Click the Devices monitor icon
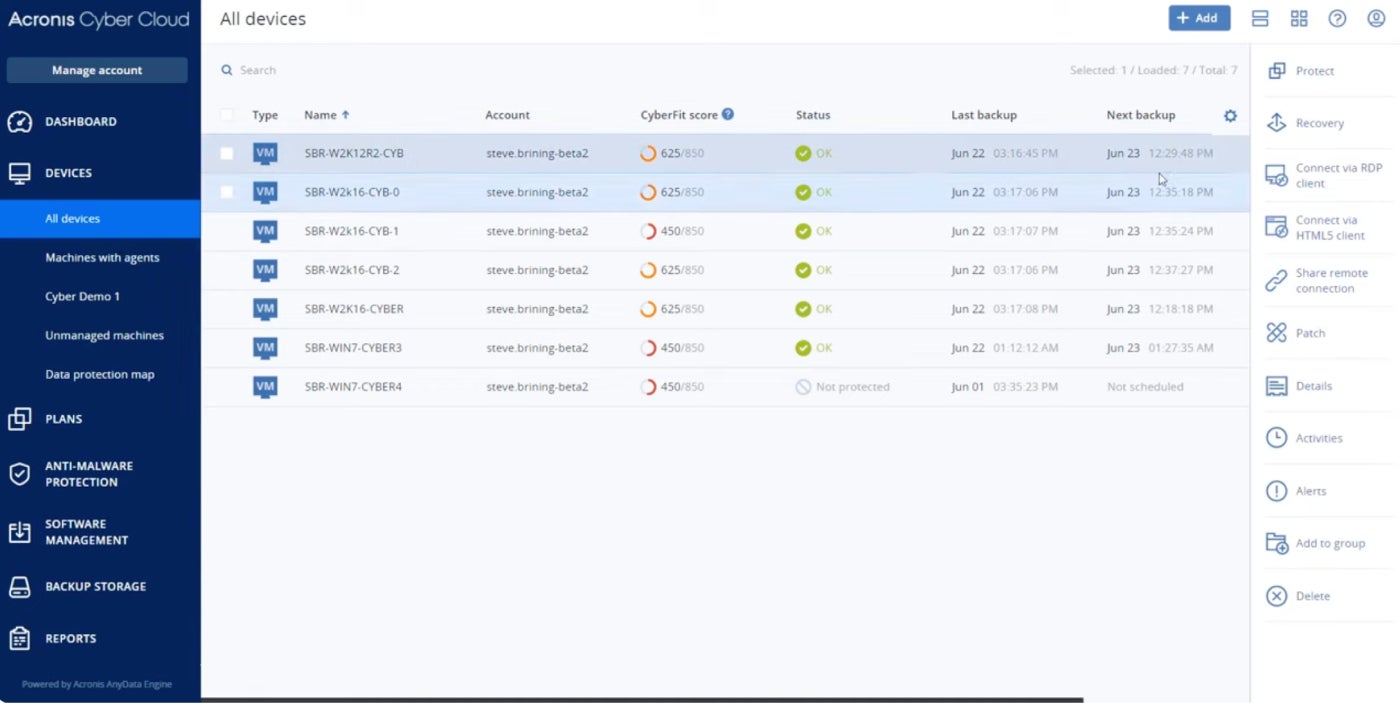1400x708 pixels. [x=20, y=173]
